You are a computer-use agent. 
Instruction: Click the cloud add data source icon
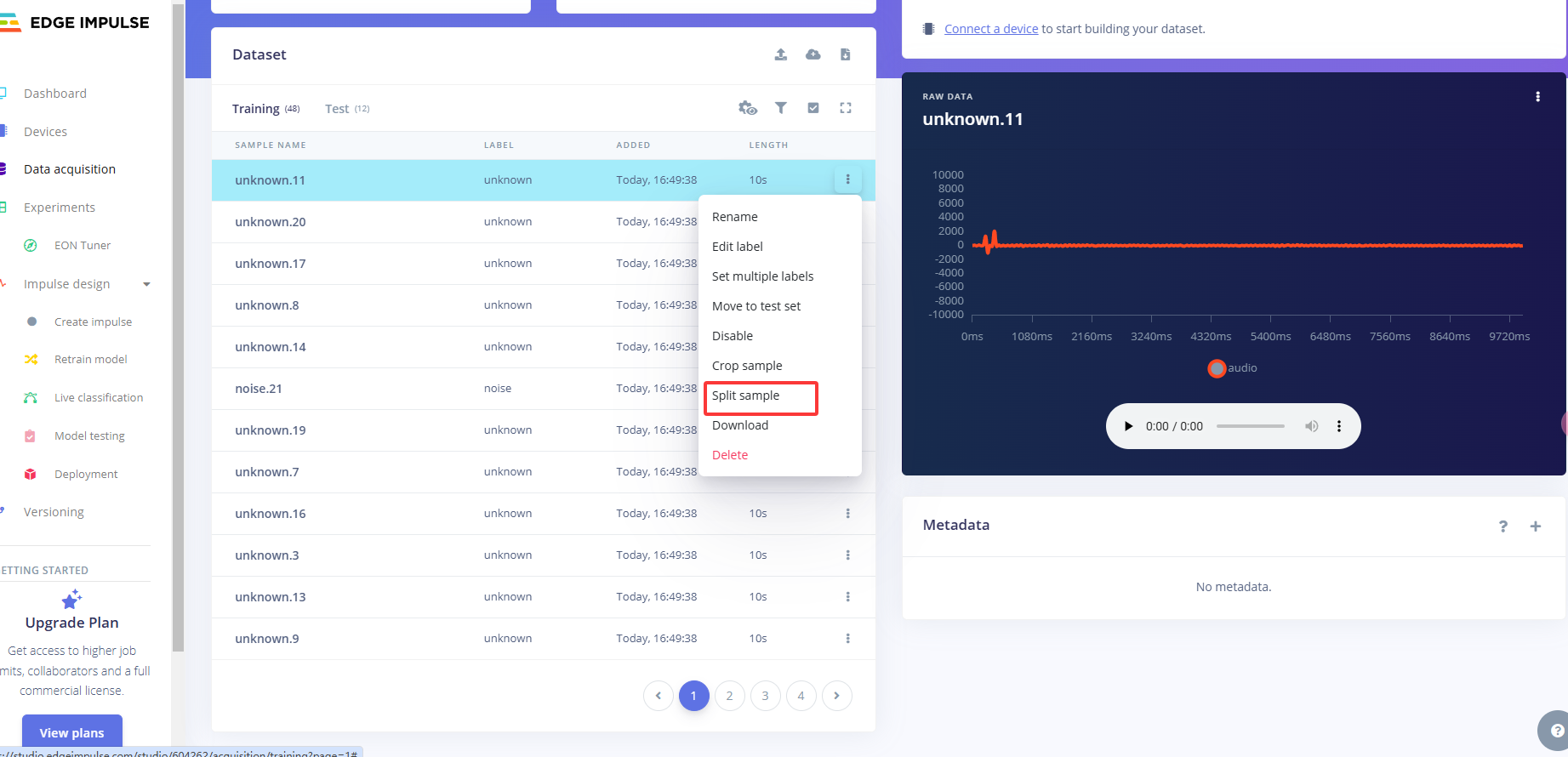point(813,54)
